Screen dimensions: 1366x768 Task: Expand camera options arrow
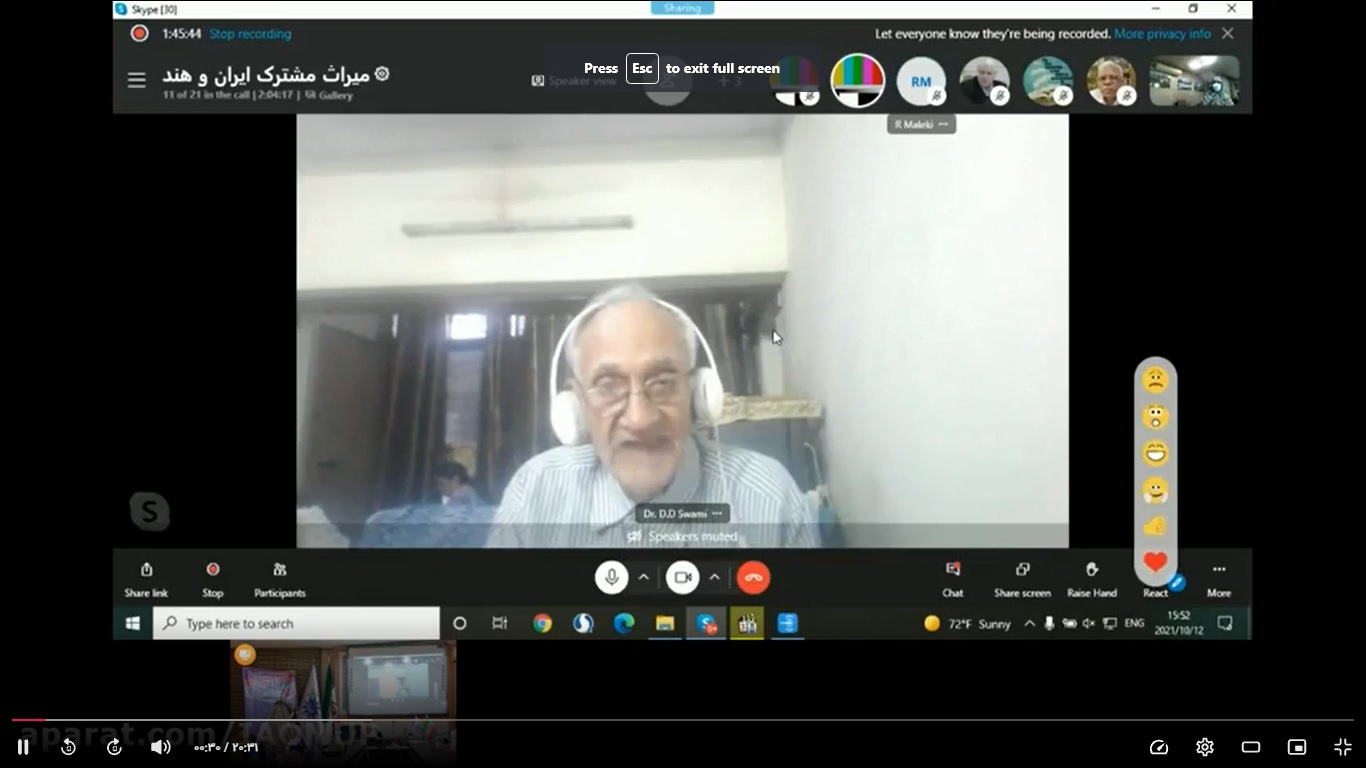tap(715, 577)
